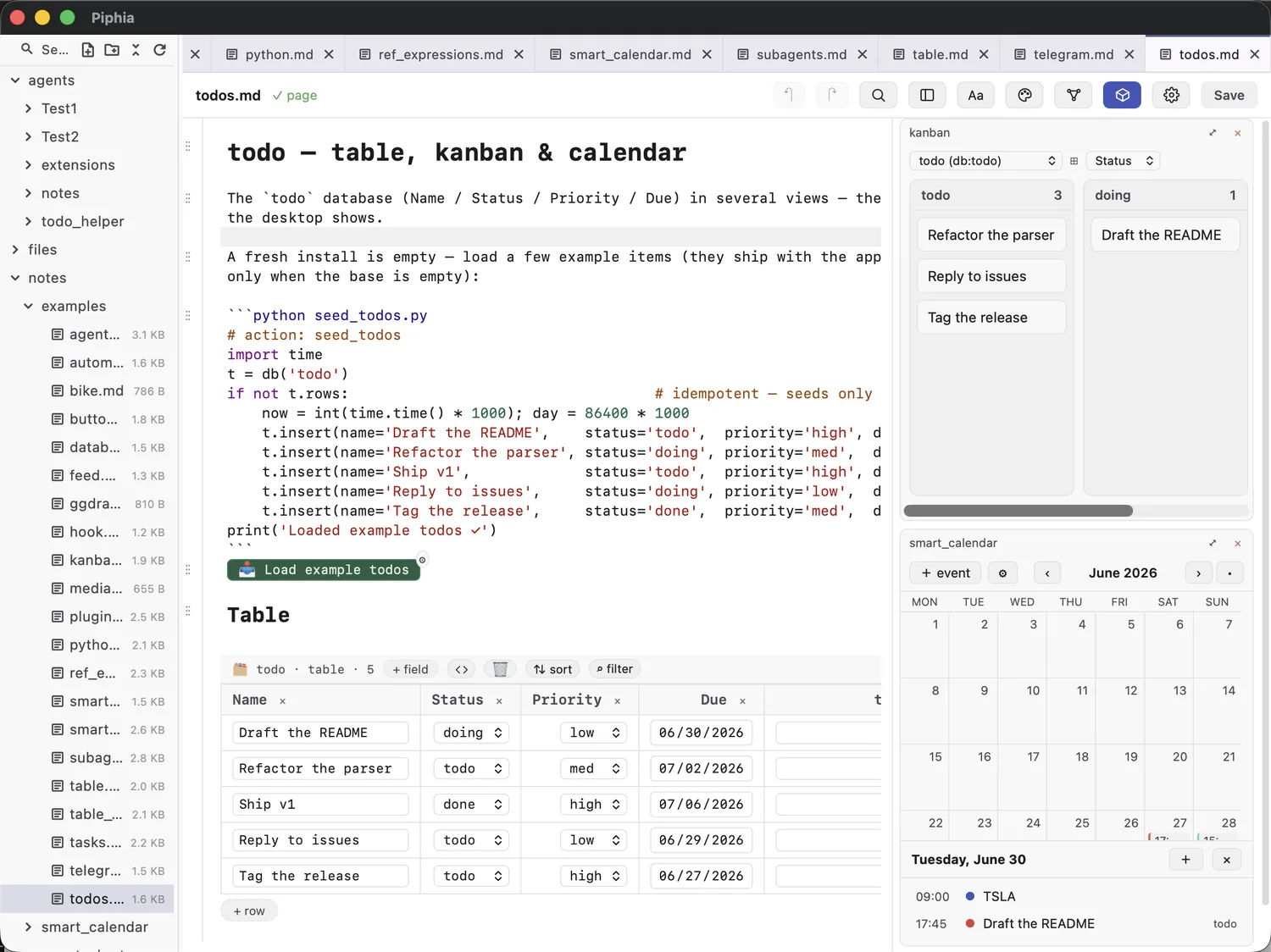The width and height of the screenshot is (1271, 952).
Task: Click the new folder icon in sidebar
Action: pos(112,50)
